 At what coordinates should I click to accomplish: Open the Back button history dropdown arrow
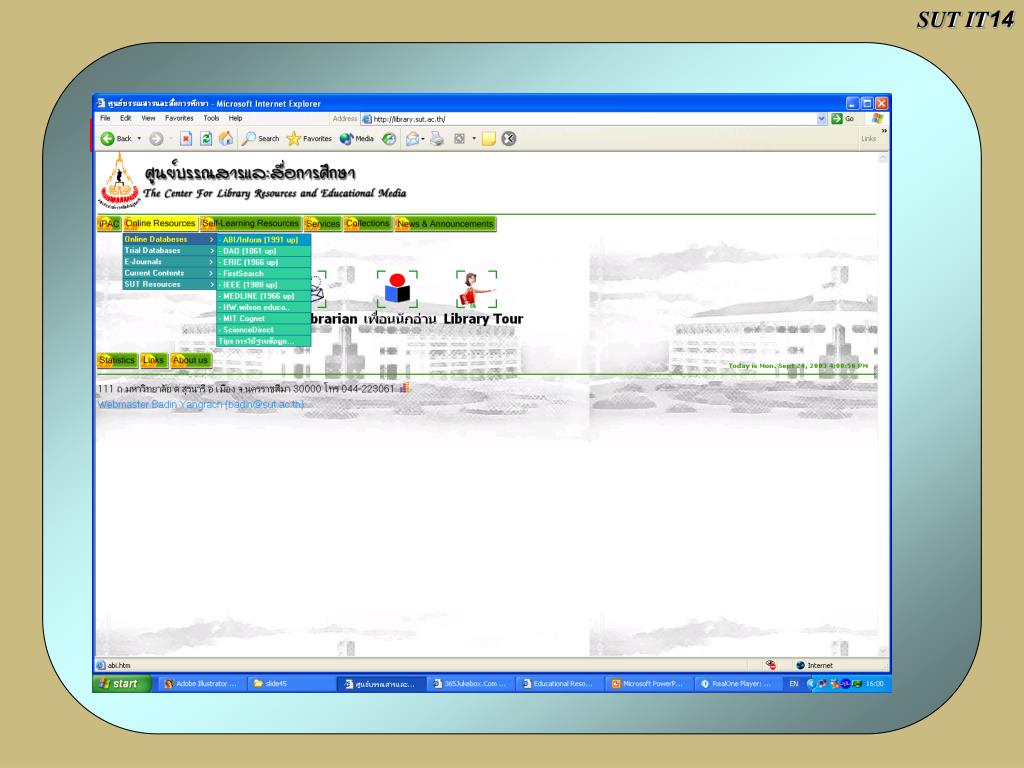(139, 138)
